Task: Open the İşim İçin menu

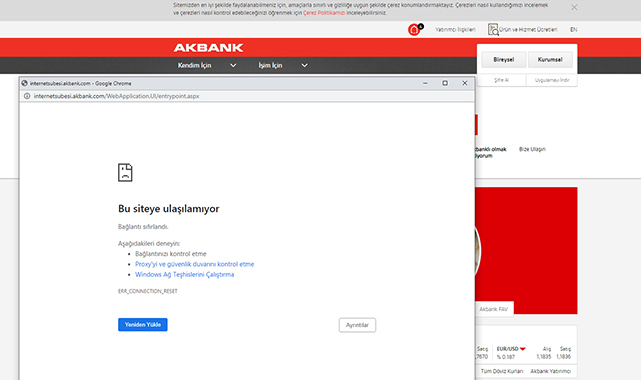Action: tap(270, 65)
